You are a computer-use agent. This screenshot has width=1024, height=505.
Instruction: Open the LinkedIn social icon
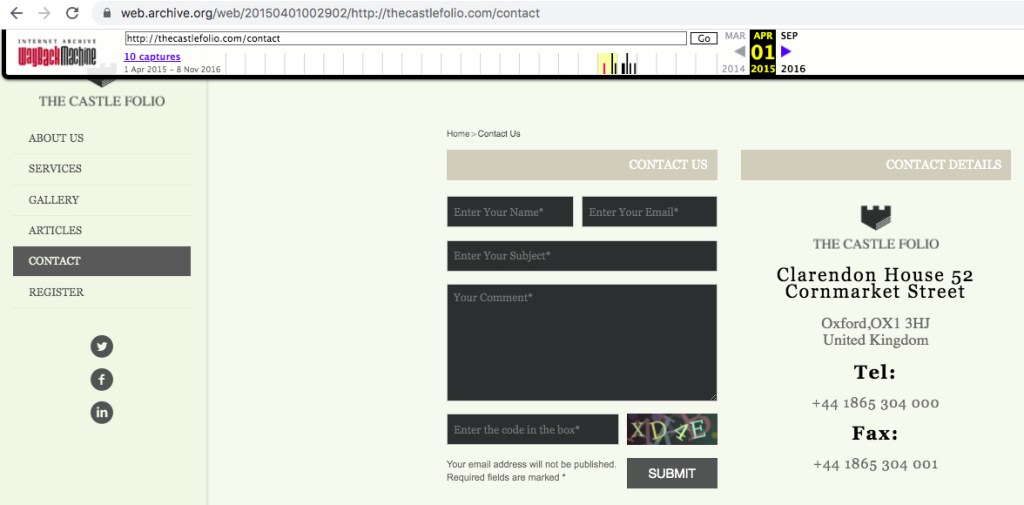(102, 412)
